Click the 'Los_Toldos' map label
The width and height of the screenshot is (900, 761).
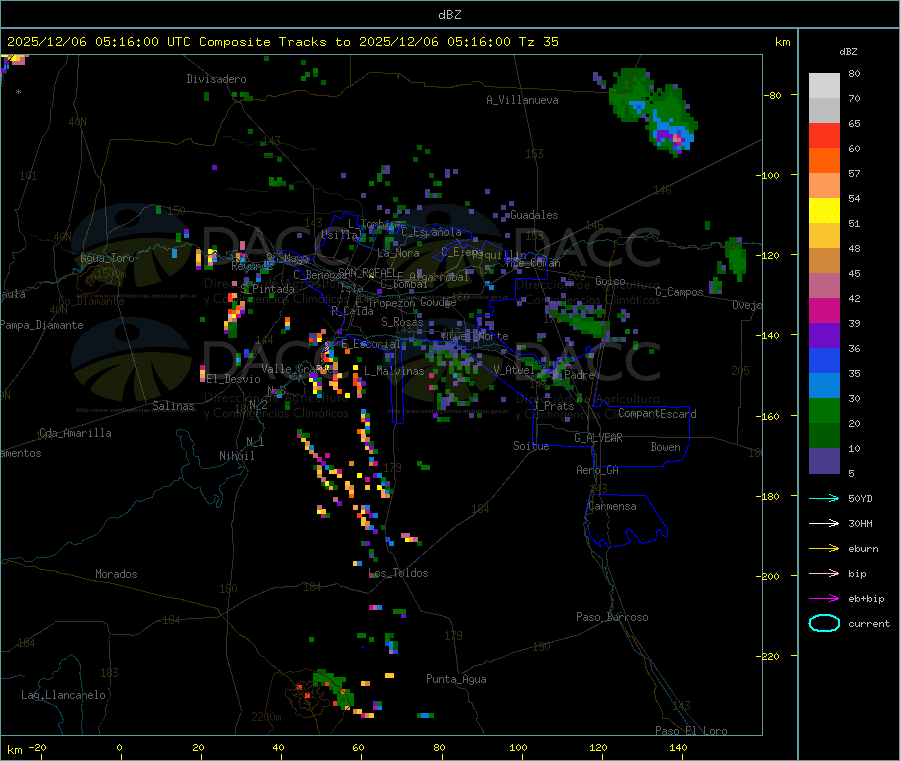pos(398,573)
